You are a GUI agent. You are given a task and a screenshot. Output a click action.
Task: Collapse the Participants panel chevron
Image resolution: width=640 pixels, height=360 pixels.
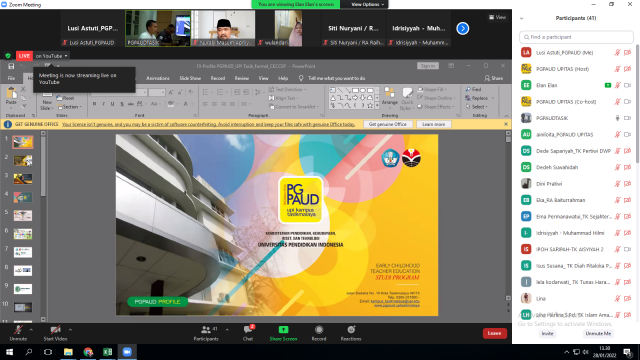point(522,18)
